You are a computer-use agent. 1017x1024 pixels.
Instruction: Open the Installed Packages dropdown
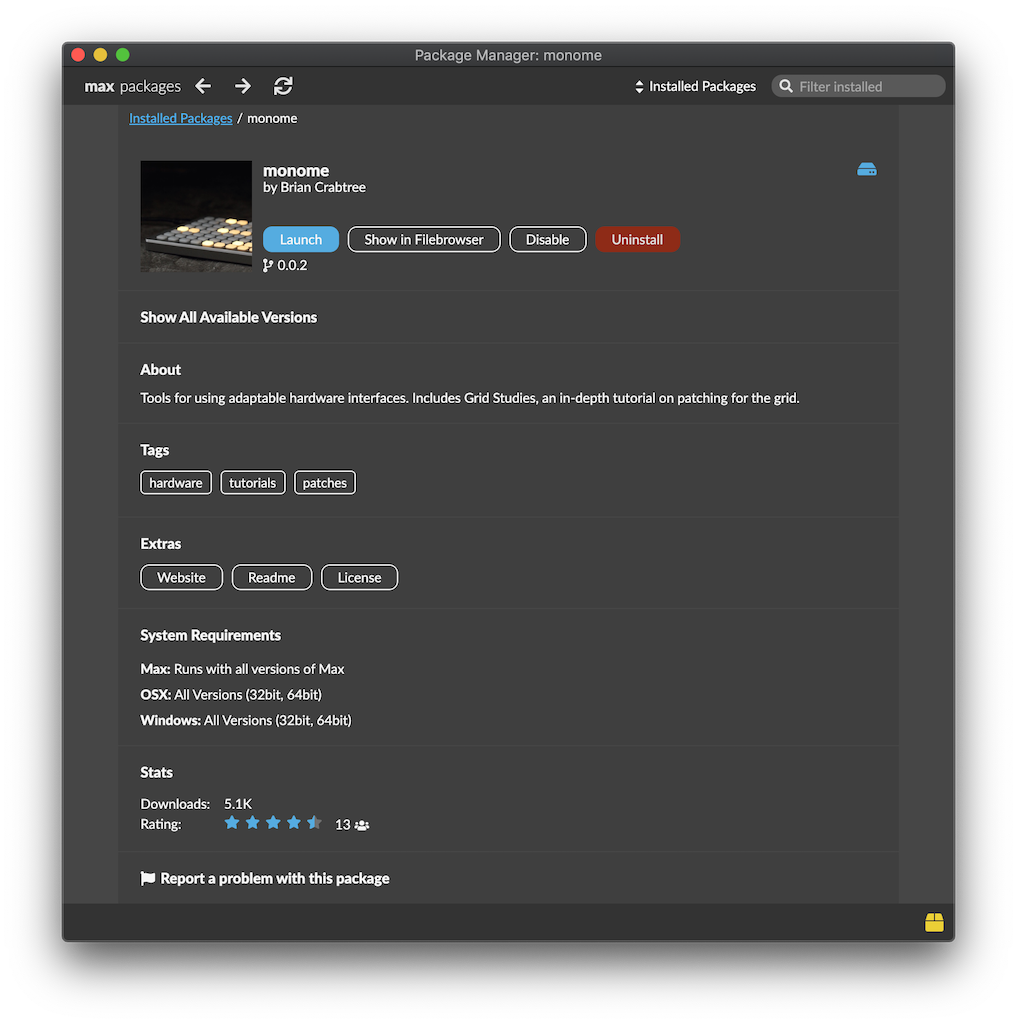click(695, 86)
